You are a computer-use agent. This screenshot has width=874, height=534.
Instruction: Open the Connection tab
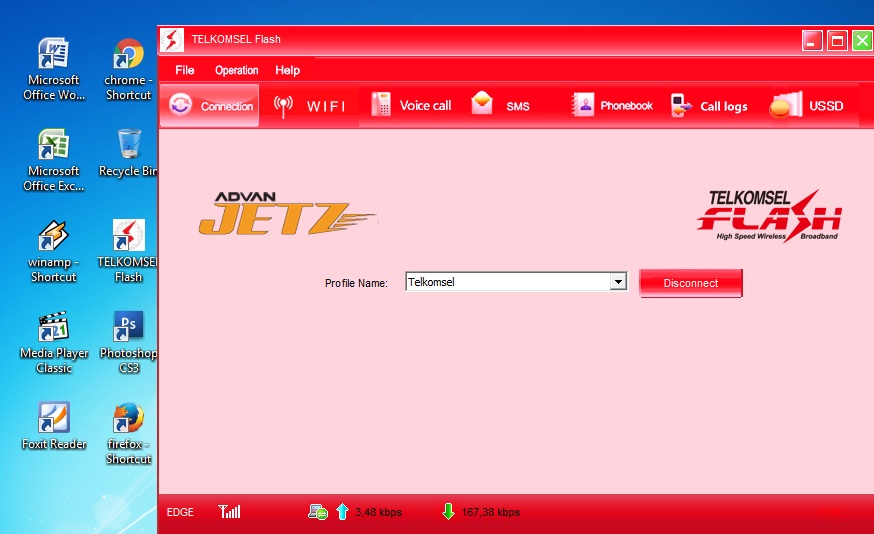coord(210,105)
